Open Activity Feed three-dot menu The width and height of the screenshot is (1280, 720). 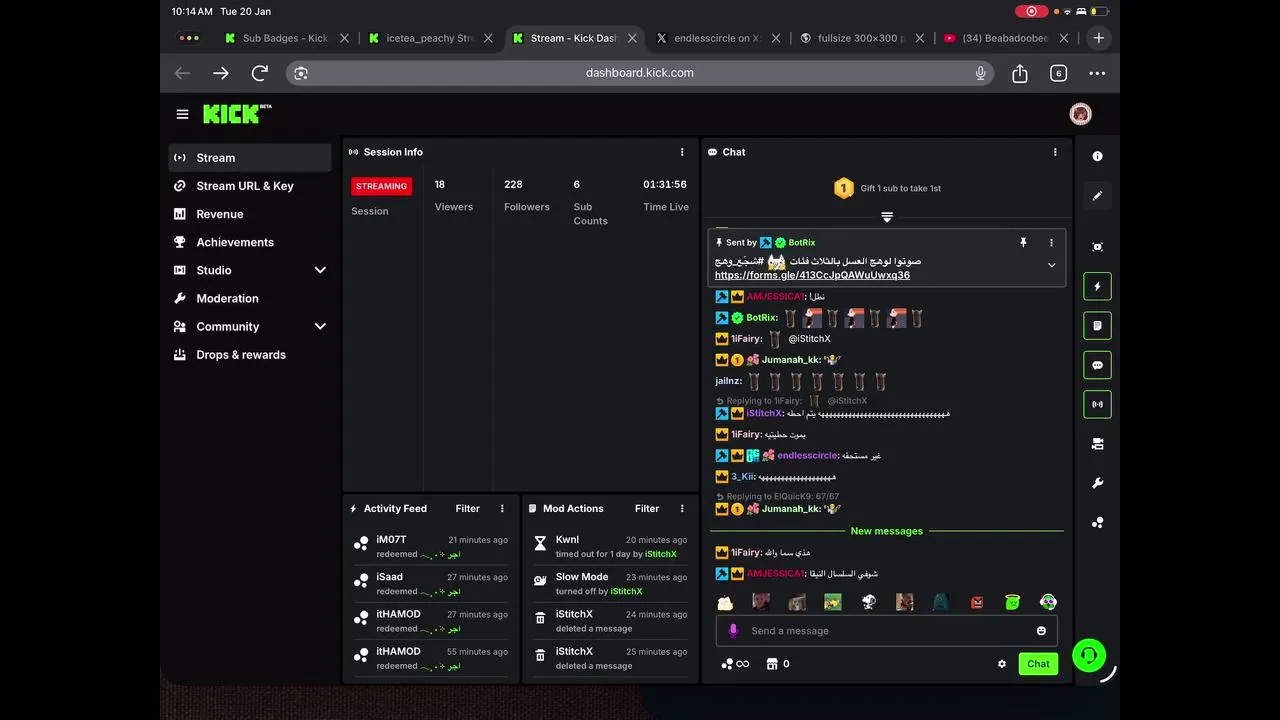pyautogui.click(x=502, y=508)
